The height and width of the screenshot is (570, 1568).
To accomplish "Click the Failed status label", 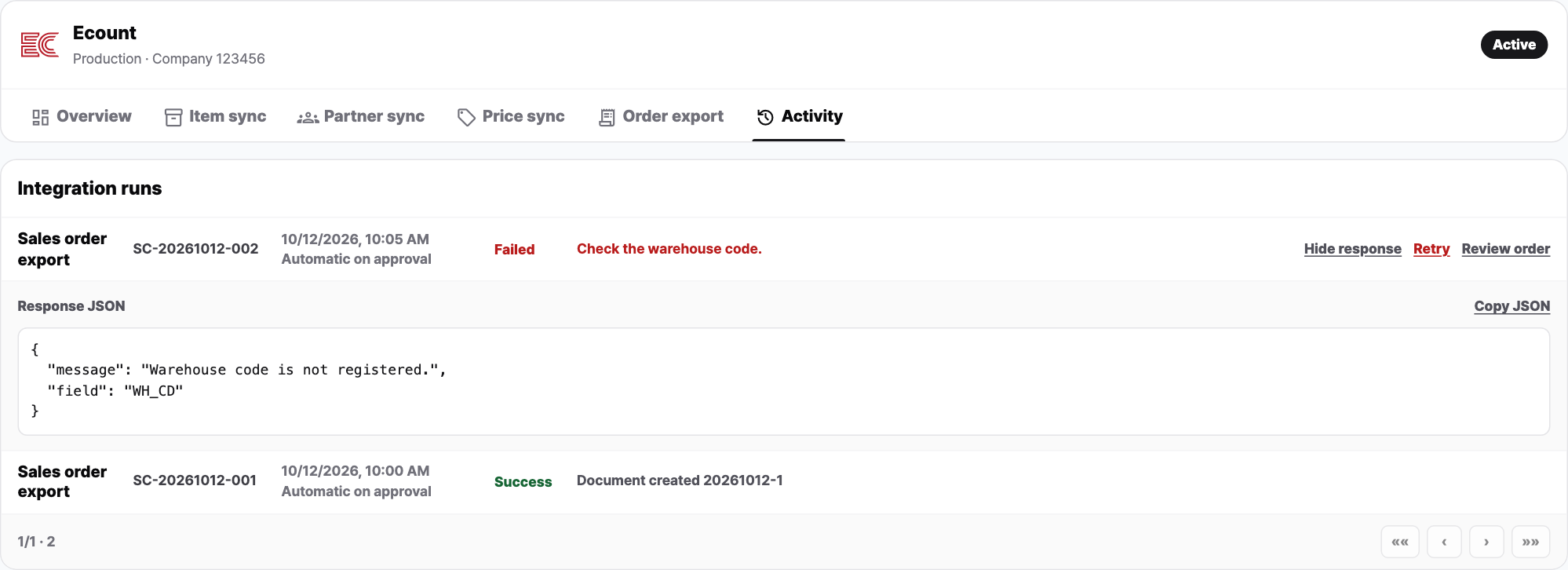I will point(514,250).
